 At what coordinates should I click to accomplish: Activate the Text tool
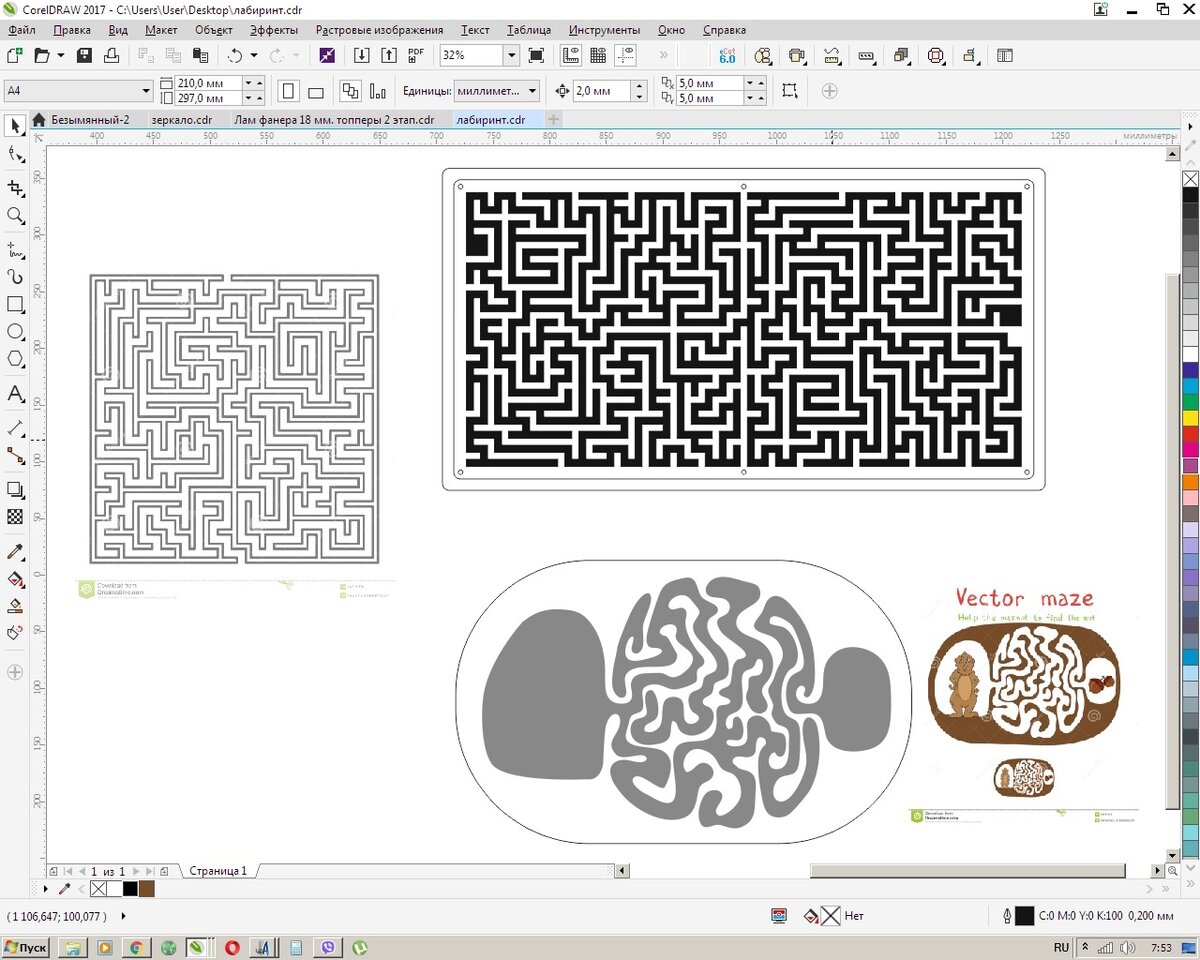[x=15, y=394]
